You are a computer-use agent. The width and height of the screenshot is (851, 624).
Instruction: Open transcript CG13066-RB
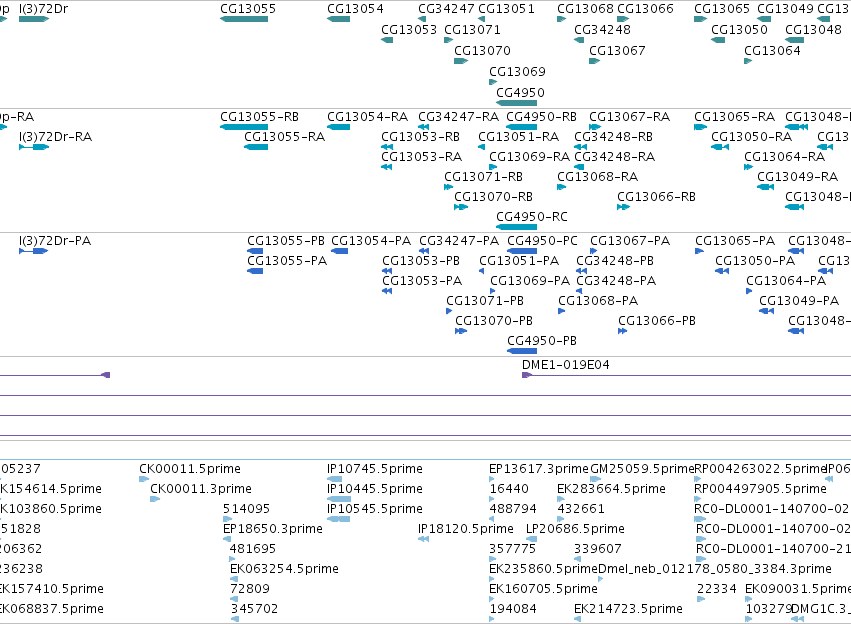click(x=656, y=197)
